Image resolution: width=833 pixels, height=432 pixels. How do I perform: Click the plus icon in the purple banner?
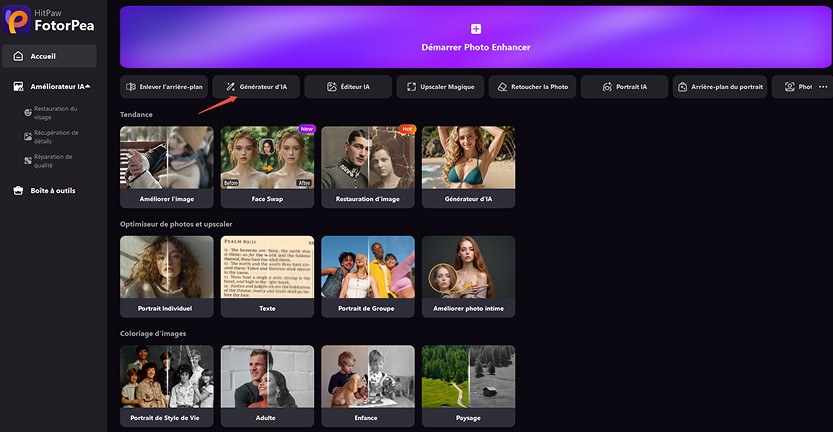(476, 29)
